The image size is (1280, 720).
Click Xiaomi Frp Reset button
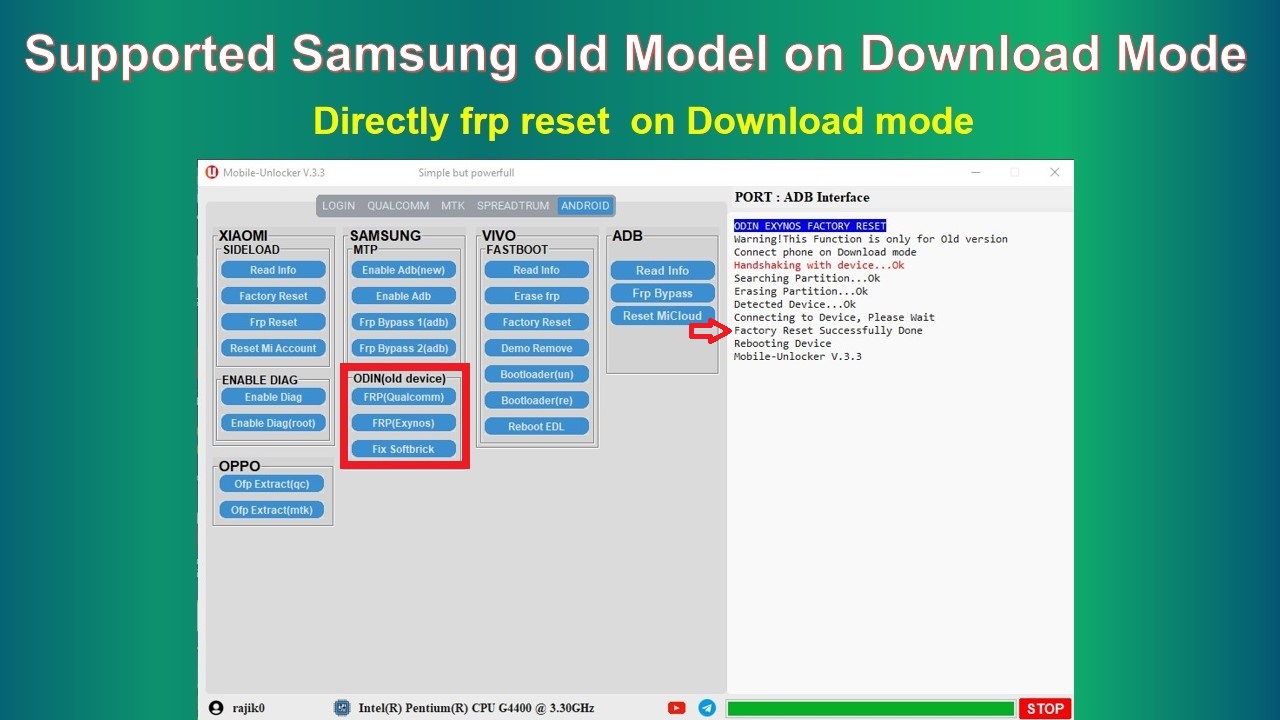coord(273,322)
